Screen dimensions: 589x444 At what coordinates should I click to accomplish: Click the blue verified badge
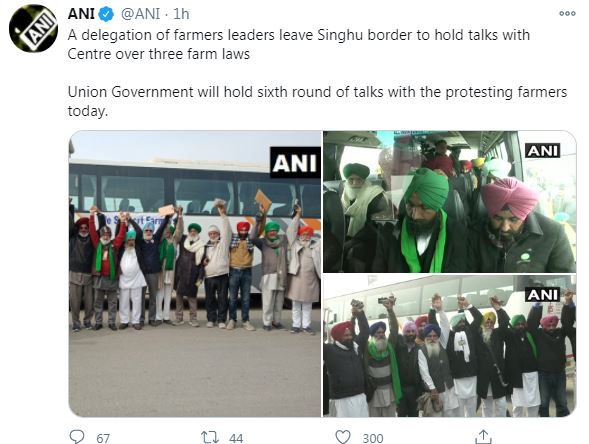click(x=106, y=15)
